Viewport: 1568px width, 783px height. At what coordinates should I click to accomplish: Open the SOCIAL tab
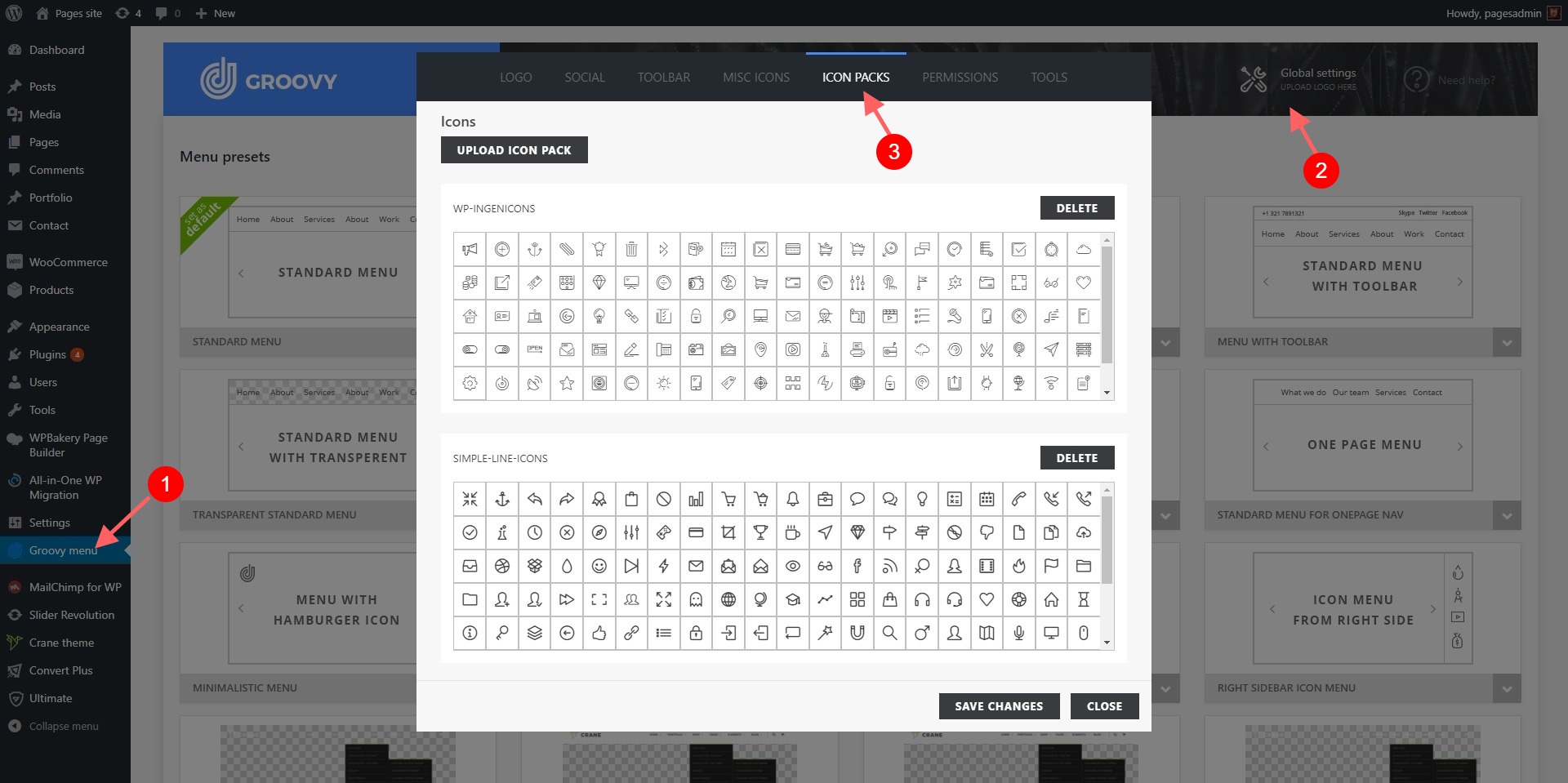[585, 78]
